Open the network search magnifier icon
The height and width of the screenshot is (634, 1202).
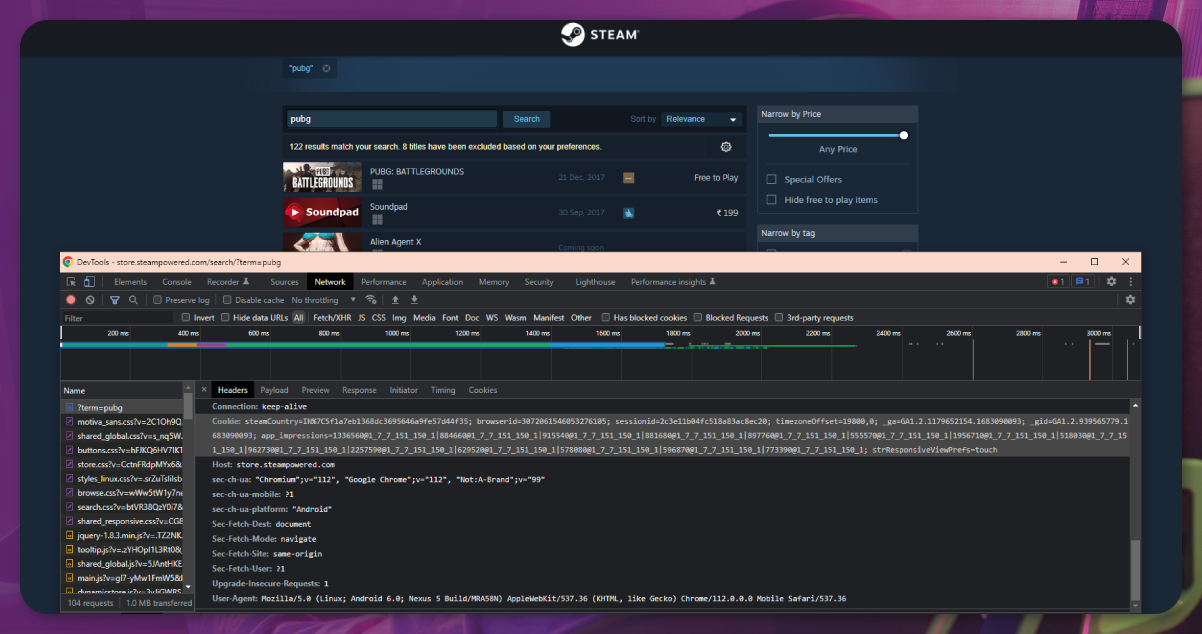coord(131,300)
